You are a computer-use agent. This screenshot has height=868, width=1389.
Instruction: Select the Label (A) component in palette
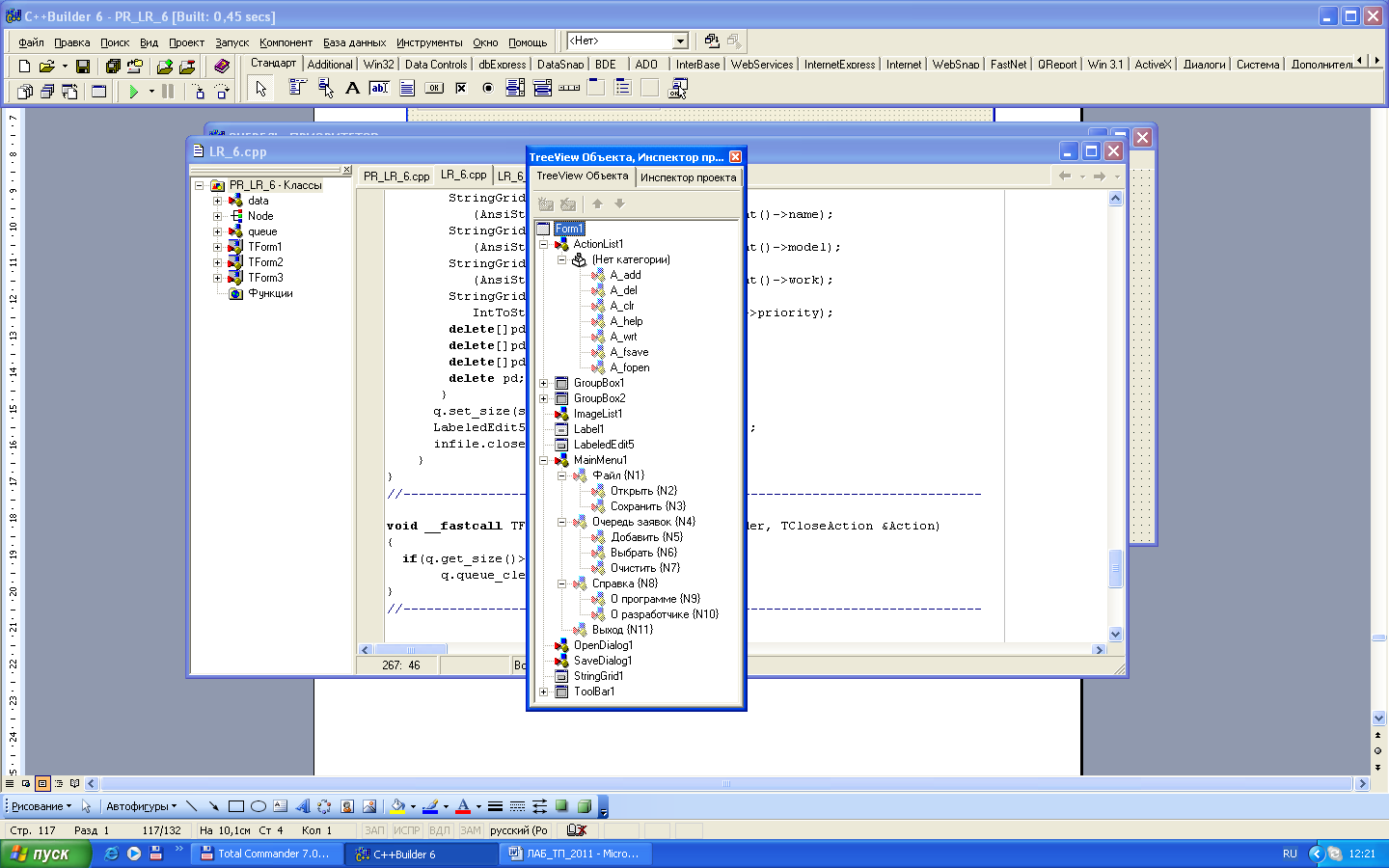[x=353, y=88]
